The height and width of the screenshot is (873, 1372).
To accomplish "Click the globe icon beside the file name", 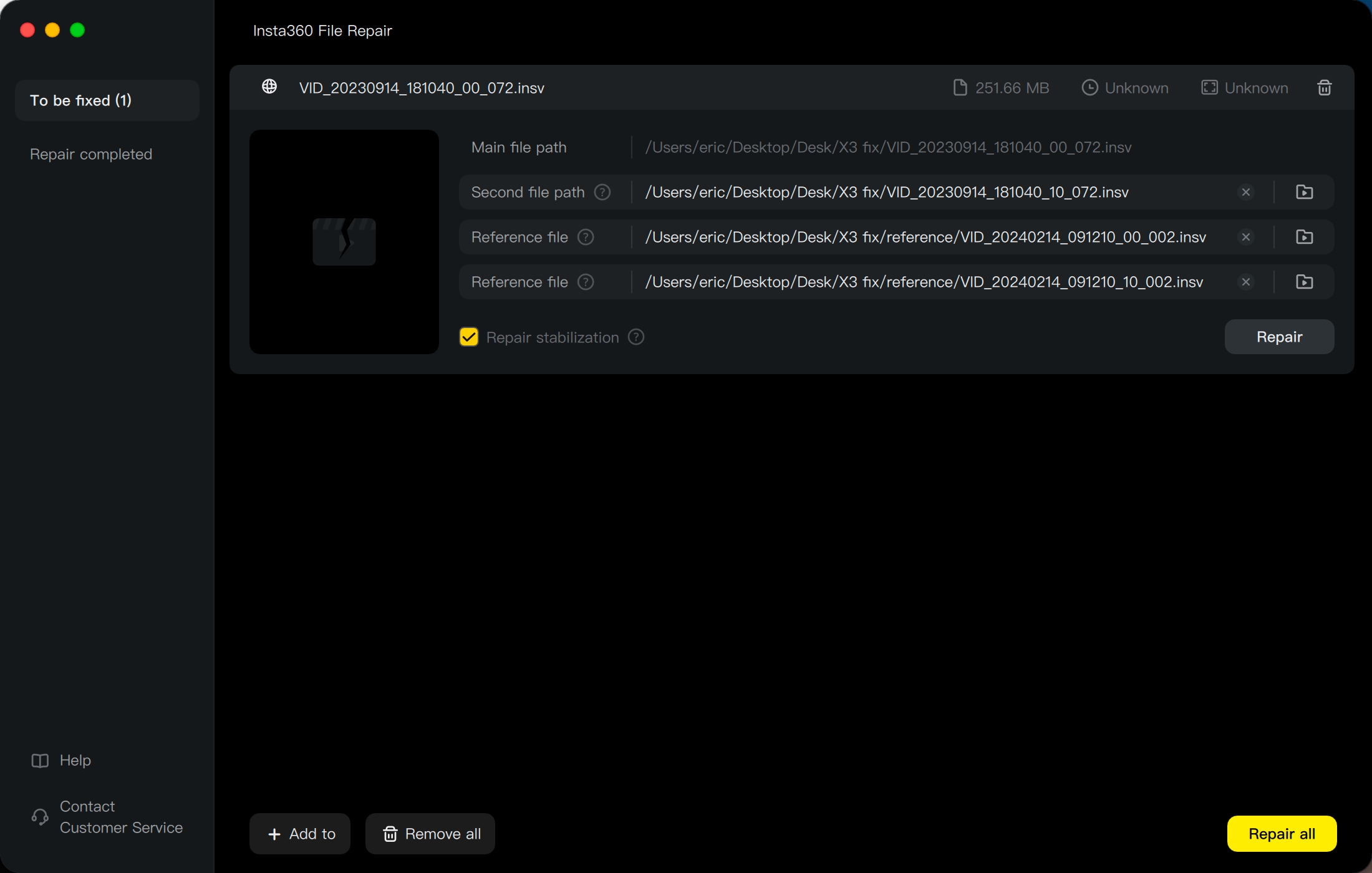I will coord(269,87).
